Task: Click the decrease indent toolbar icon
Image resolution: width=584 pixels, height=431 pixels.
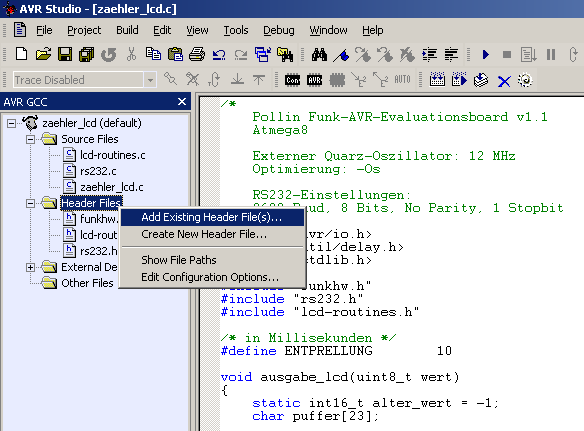Action: tap(451, 55)
